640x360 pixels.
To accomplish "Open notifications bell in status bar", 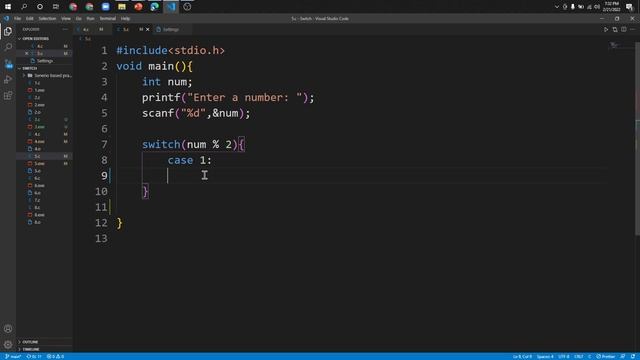I will coord(633,356).
